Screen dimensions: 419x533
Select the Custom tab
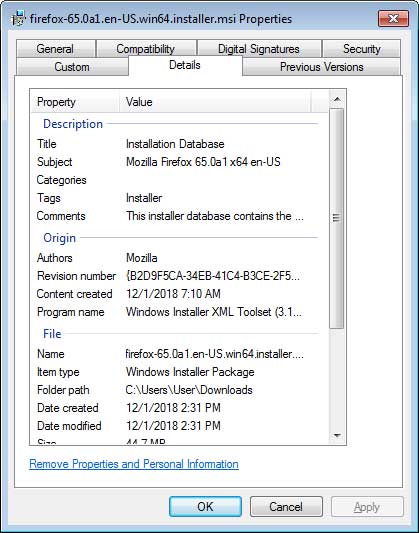point(72,67)
